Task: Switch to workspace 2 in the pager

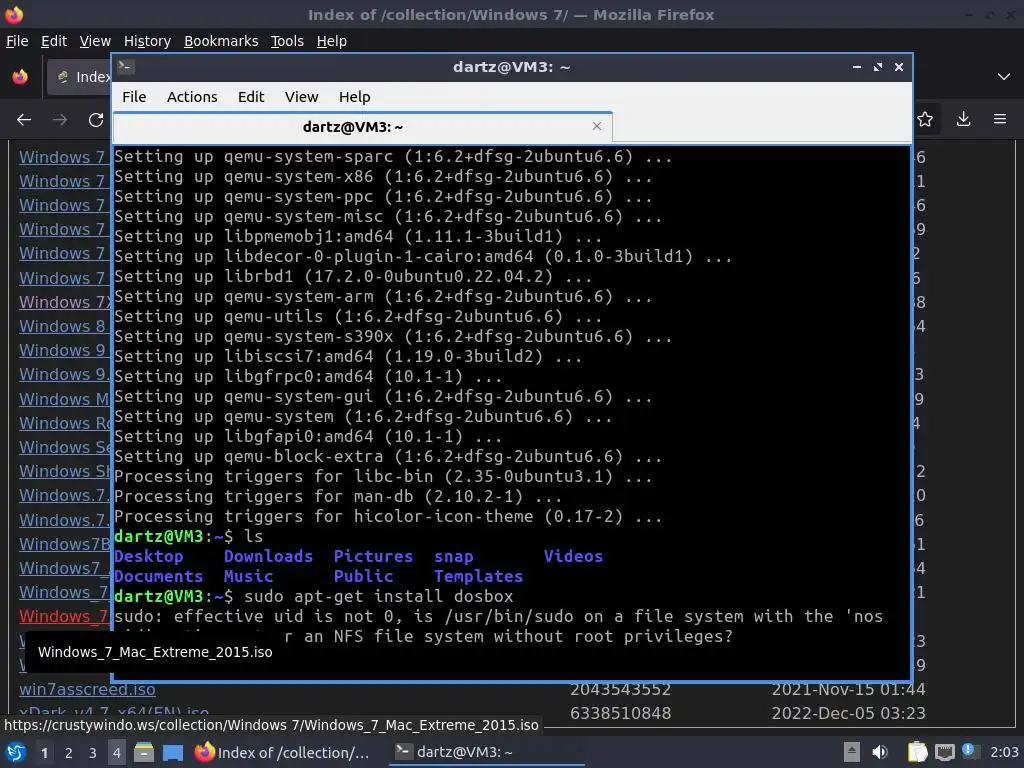Action: (x=68, y=753)
